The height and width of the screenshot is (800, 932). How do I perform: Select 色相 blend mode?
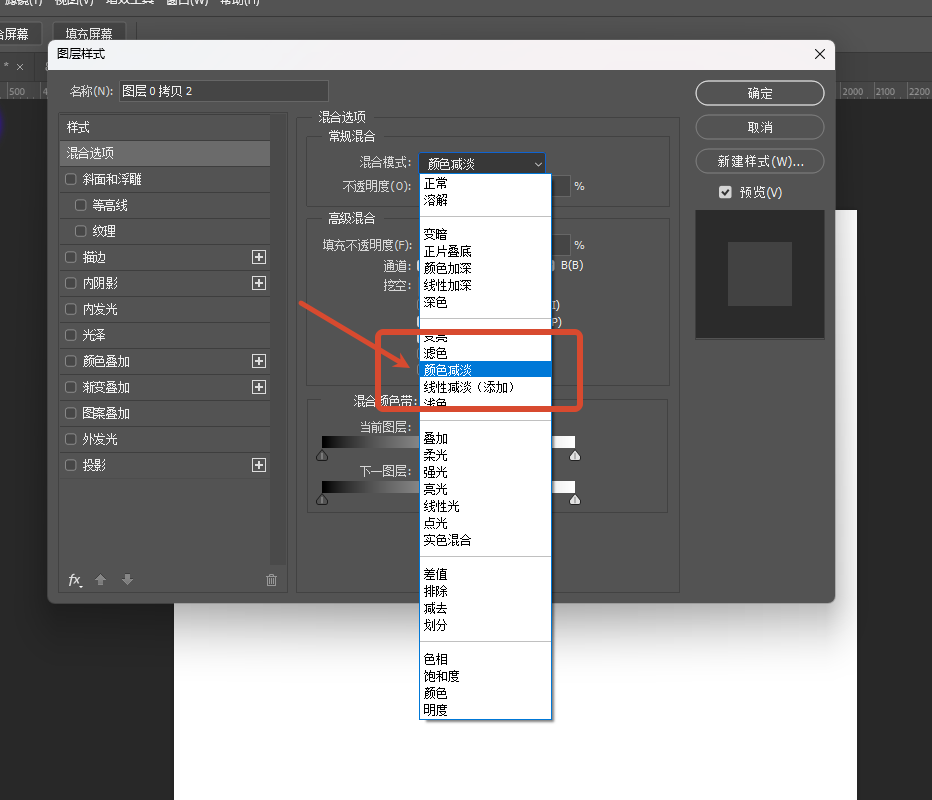pos(486,659)
